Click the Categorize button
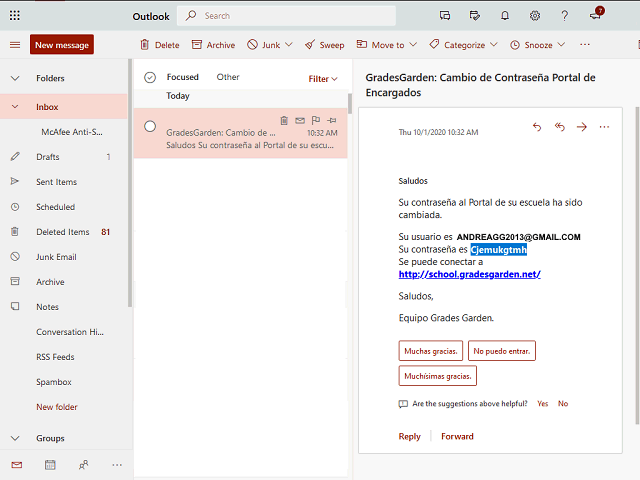640x480 pixels. tap(457, 44)
